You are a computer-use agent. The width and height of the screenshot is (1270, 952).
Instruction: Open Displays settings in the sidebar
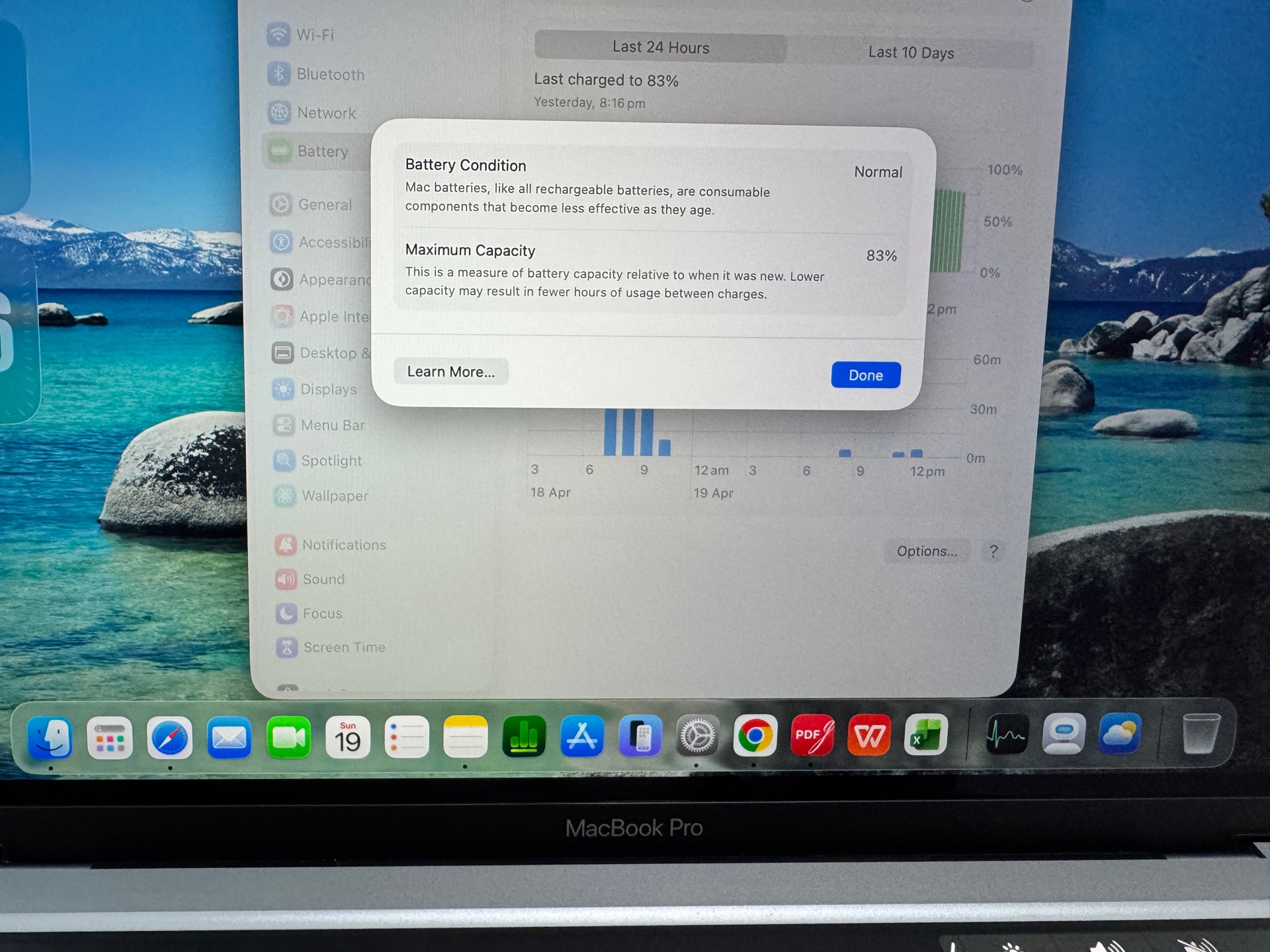(x=315, y=389)
